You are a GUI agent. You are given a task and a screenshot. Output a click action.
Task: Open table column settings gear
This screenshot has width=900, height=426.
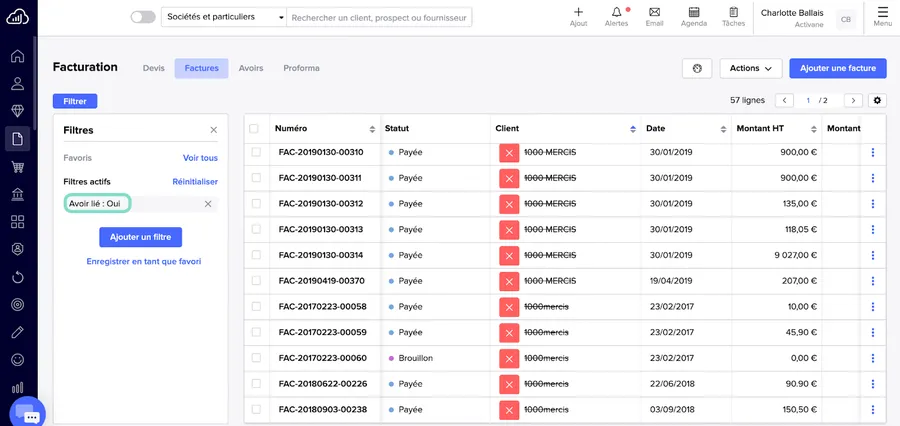(x=877, y=100)
